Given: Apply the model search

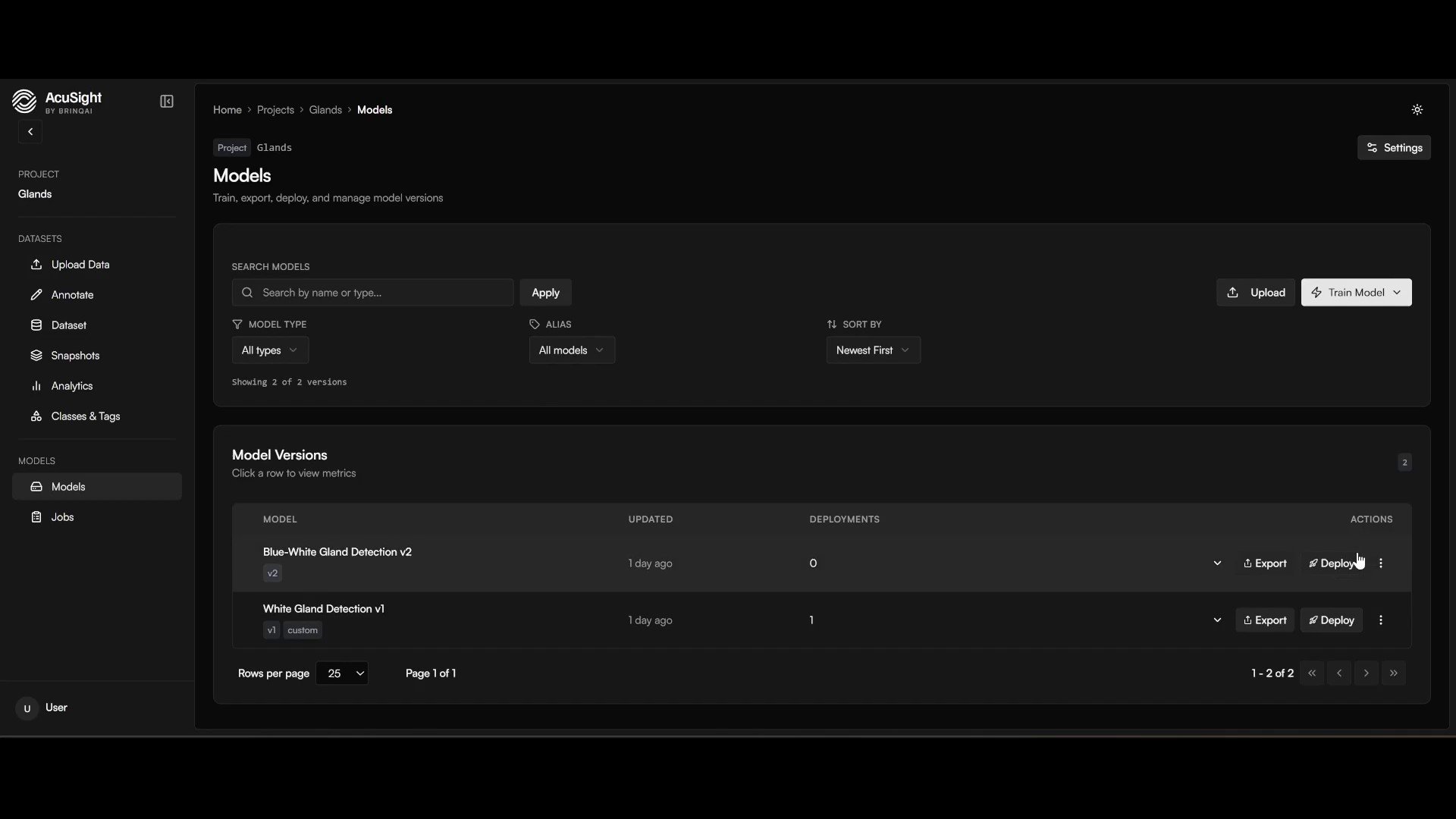Looking at the screenshot, I should [545, 293].
